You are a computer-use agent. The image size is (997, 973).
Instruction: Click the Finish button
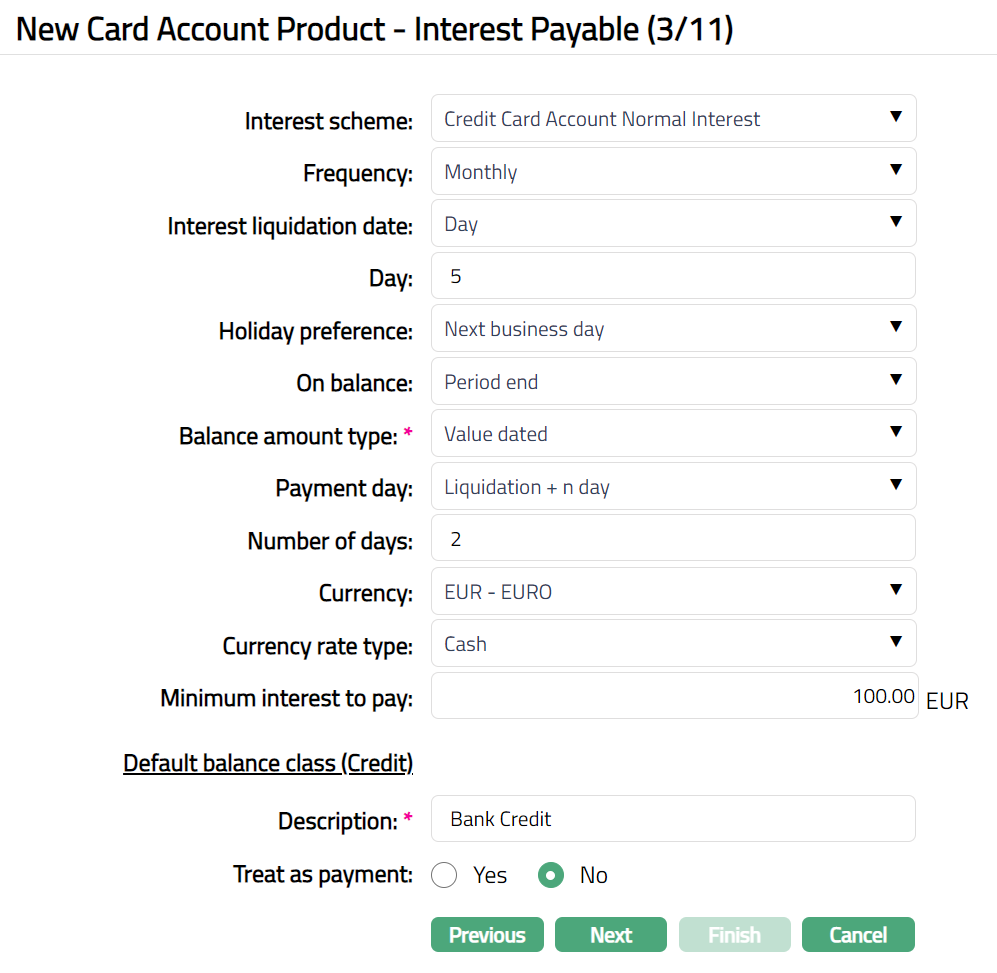[735, 935]
